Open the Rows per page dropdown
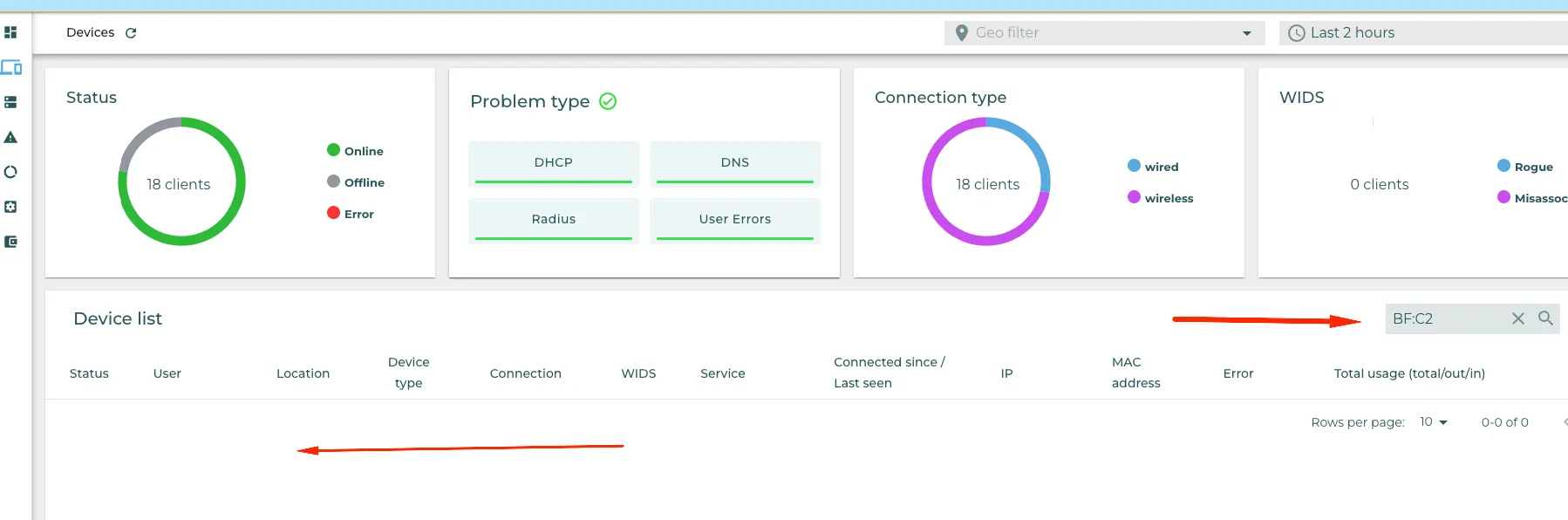The width and height of the screenshot is (1568, 520). (x=1434, y=422)
